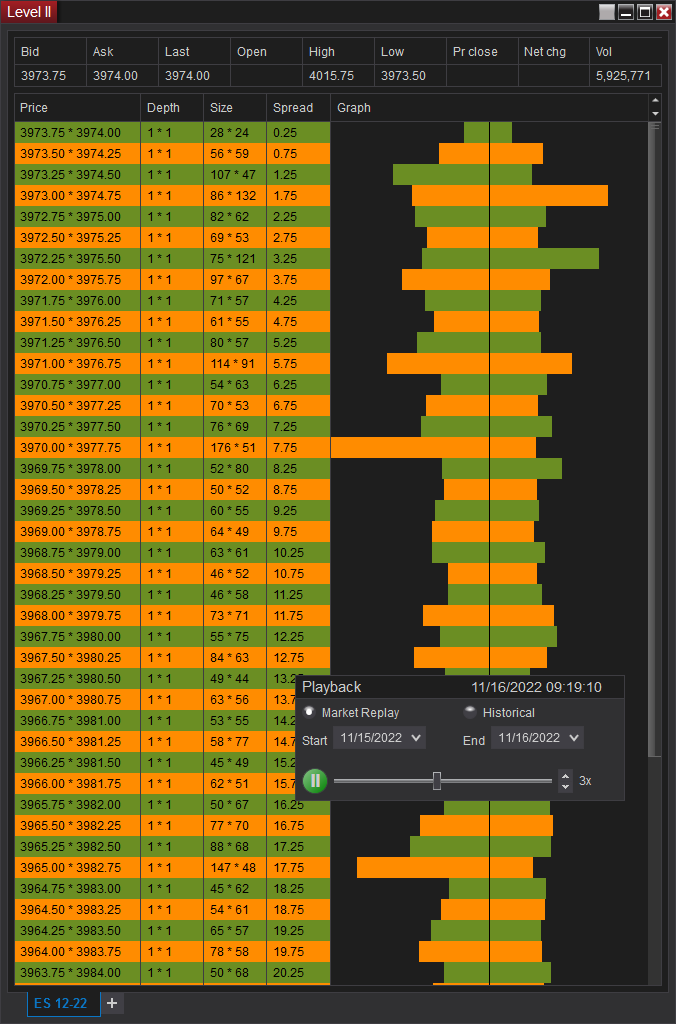Select price row 3972.25 * 3975.50

pos(78,259)
